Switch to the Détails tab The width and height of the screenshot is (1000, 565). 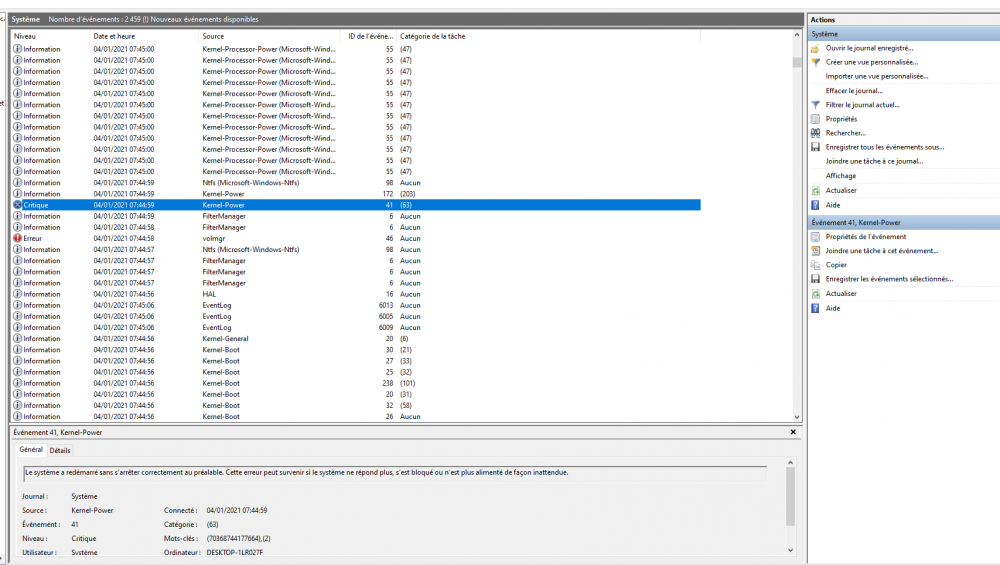[x=60, y=450]
